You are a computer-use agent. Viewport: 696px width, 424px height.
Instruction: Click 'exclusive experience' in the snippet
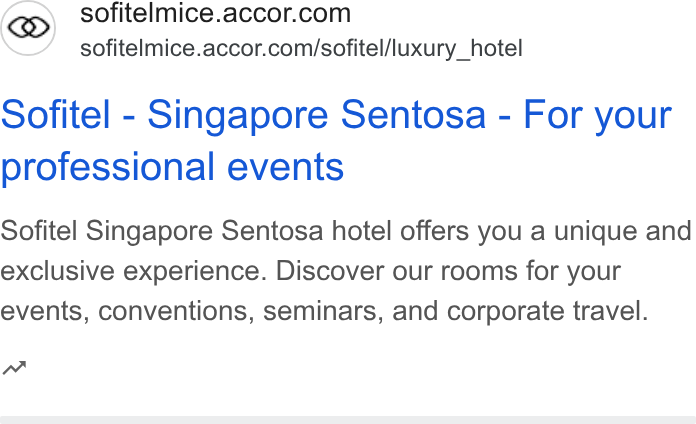(x=133, y=271)
